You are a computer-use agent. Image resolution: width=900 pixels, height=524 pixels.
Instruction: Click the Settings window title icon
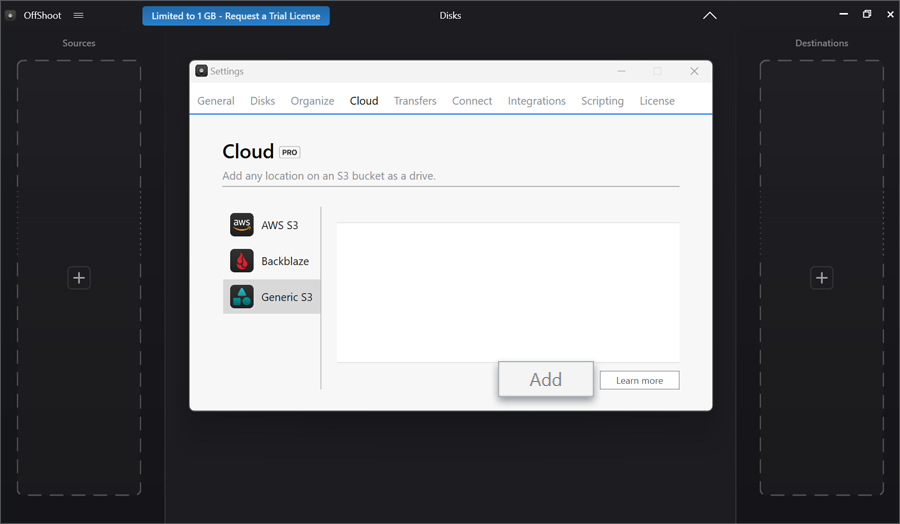pyautogui.click(x=201, y=71)
